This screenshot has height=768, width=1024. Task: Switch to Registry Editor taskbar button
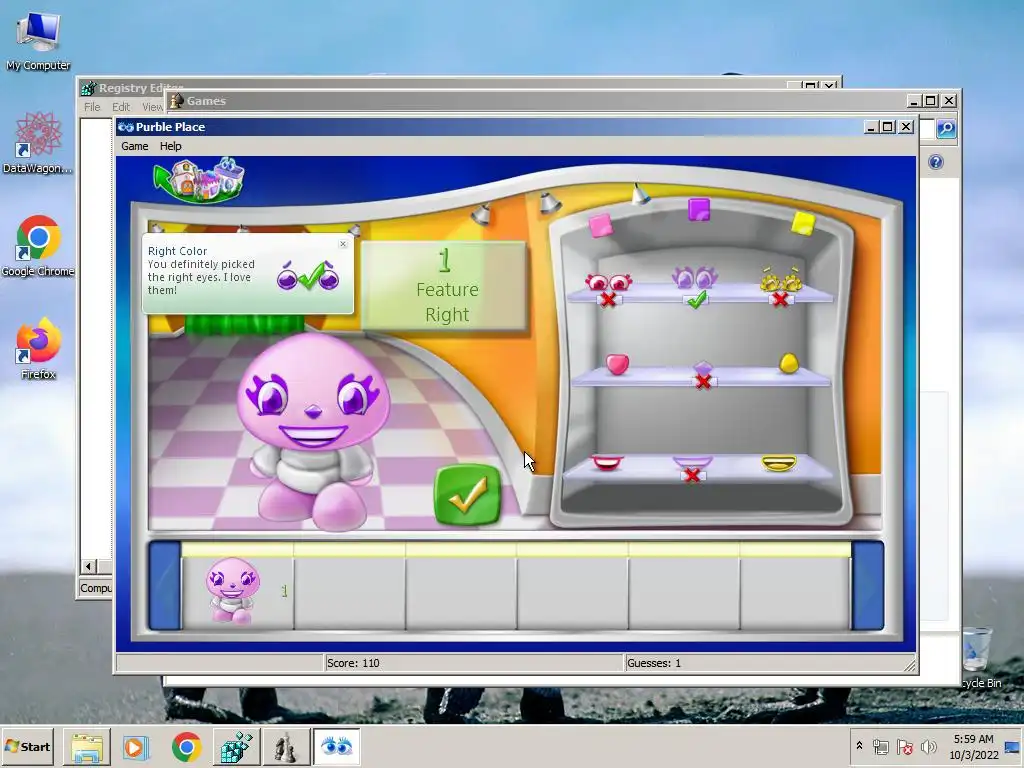[236, 746]
